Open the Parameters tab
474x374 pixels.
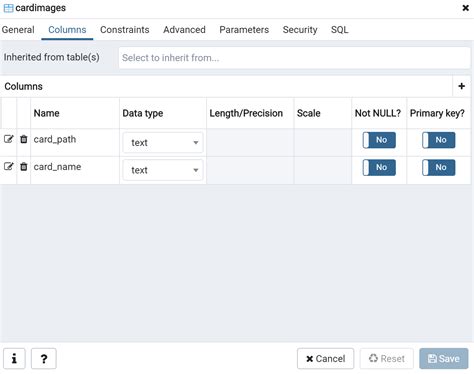coord(244,30)
